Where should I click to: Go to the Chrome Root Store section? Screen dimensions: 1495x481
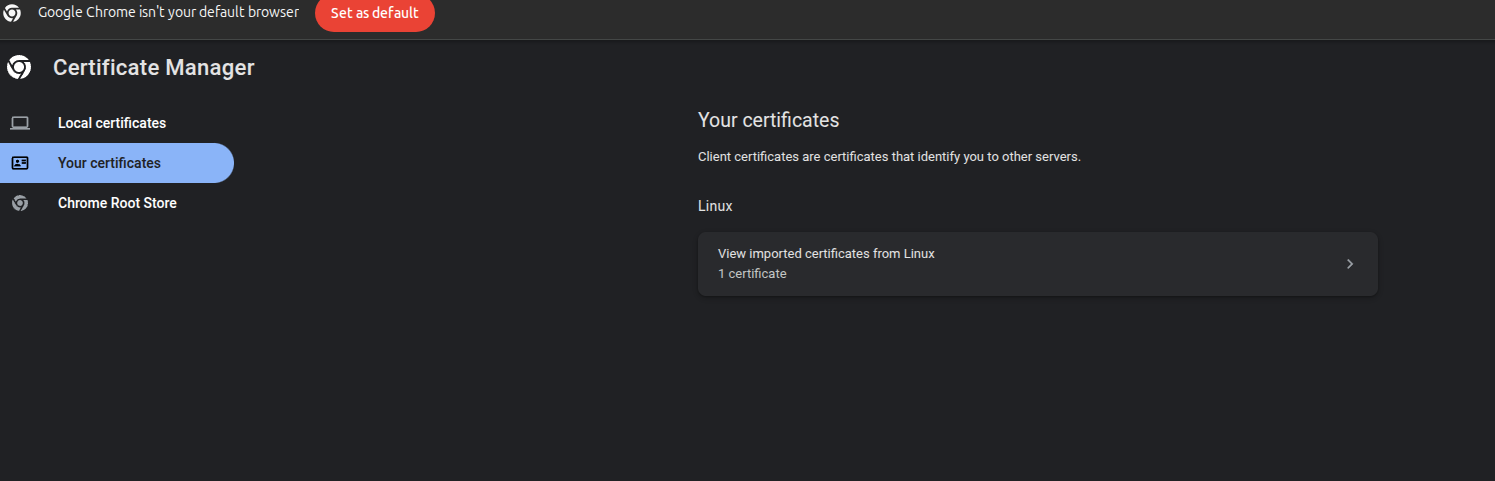click(x=117, y=203)
